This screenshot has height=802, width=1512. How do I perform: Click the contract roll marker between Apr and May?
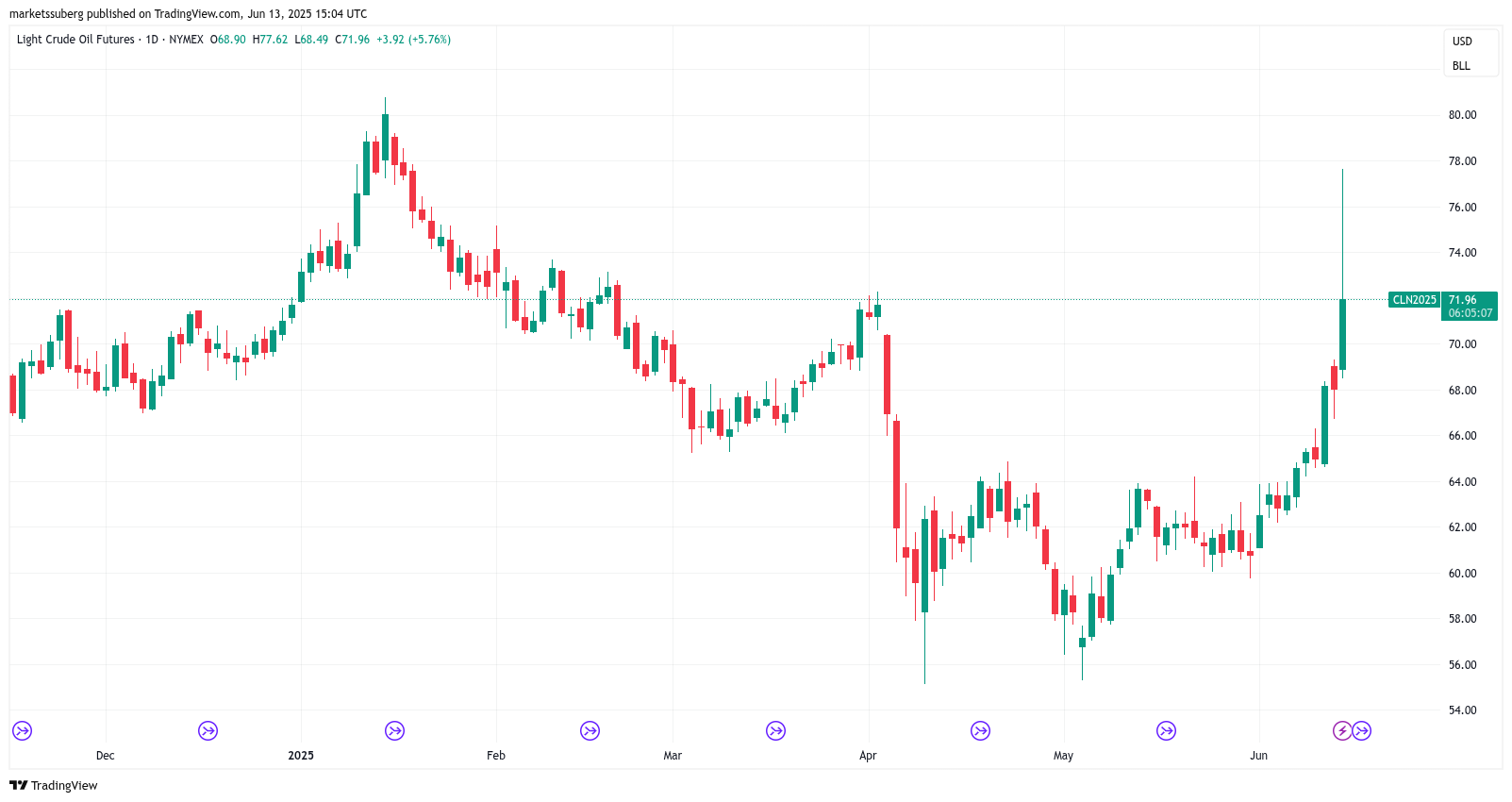[x=981, y=730]
